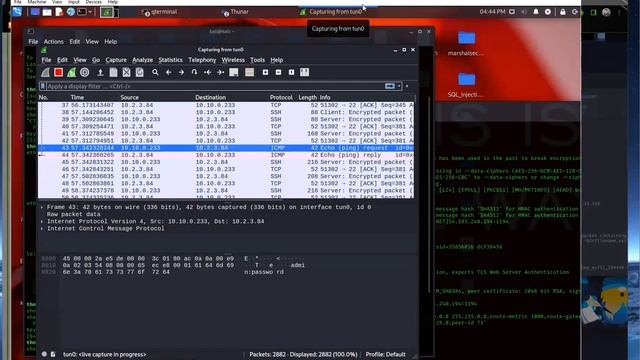The height and width of the screenshot is (360, 640).
Task: Sort packets by Protocol column header
Action: tap(281, 98)
